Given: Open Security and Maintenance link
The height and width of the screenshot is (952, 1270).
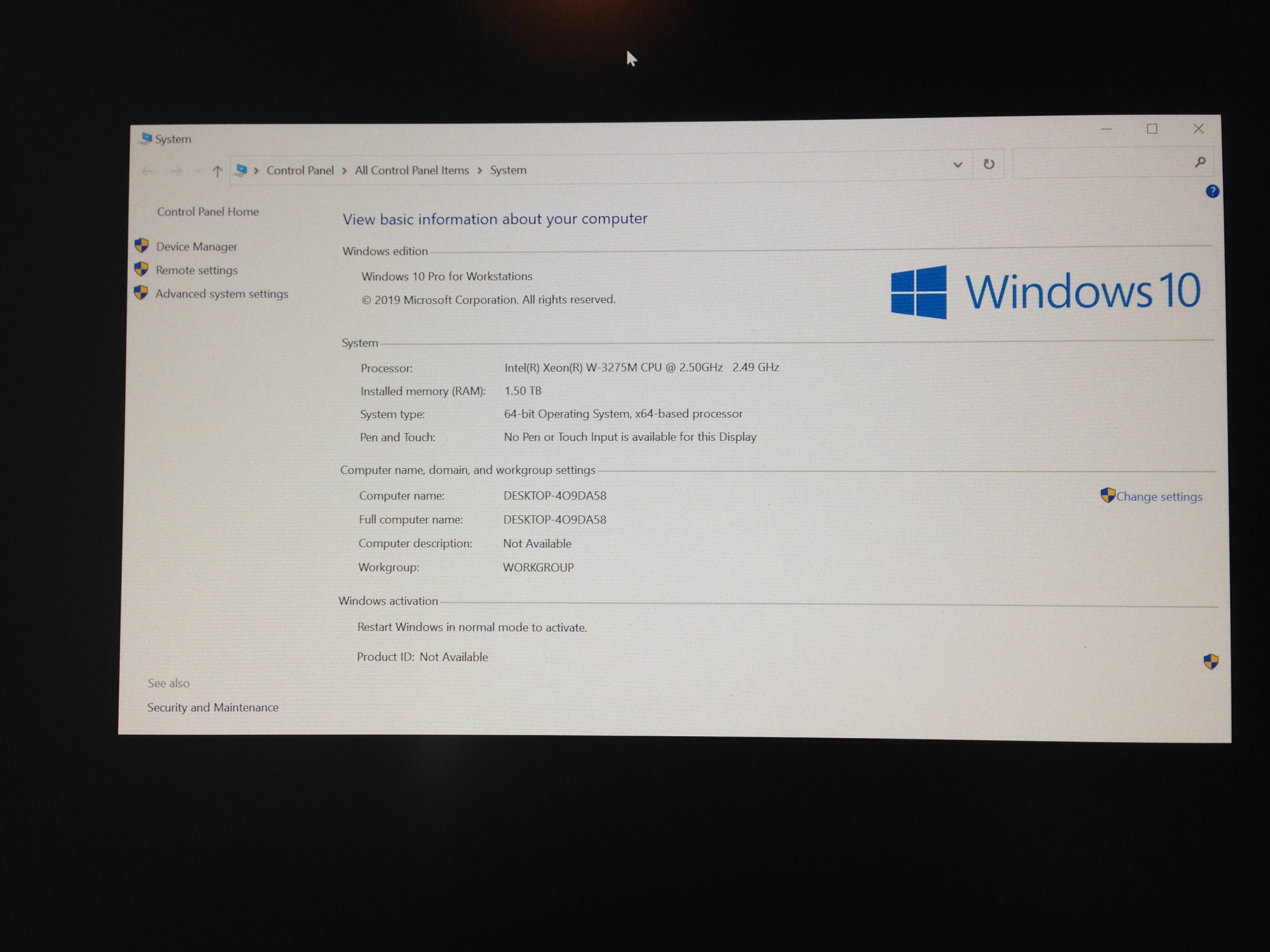Looking at the screenshot, I should (213, 707).
